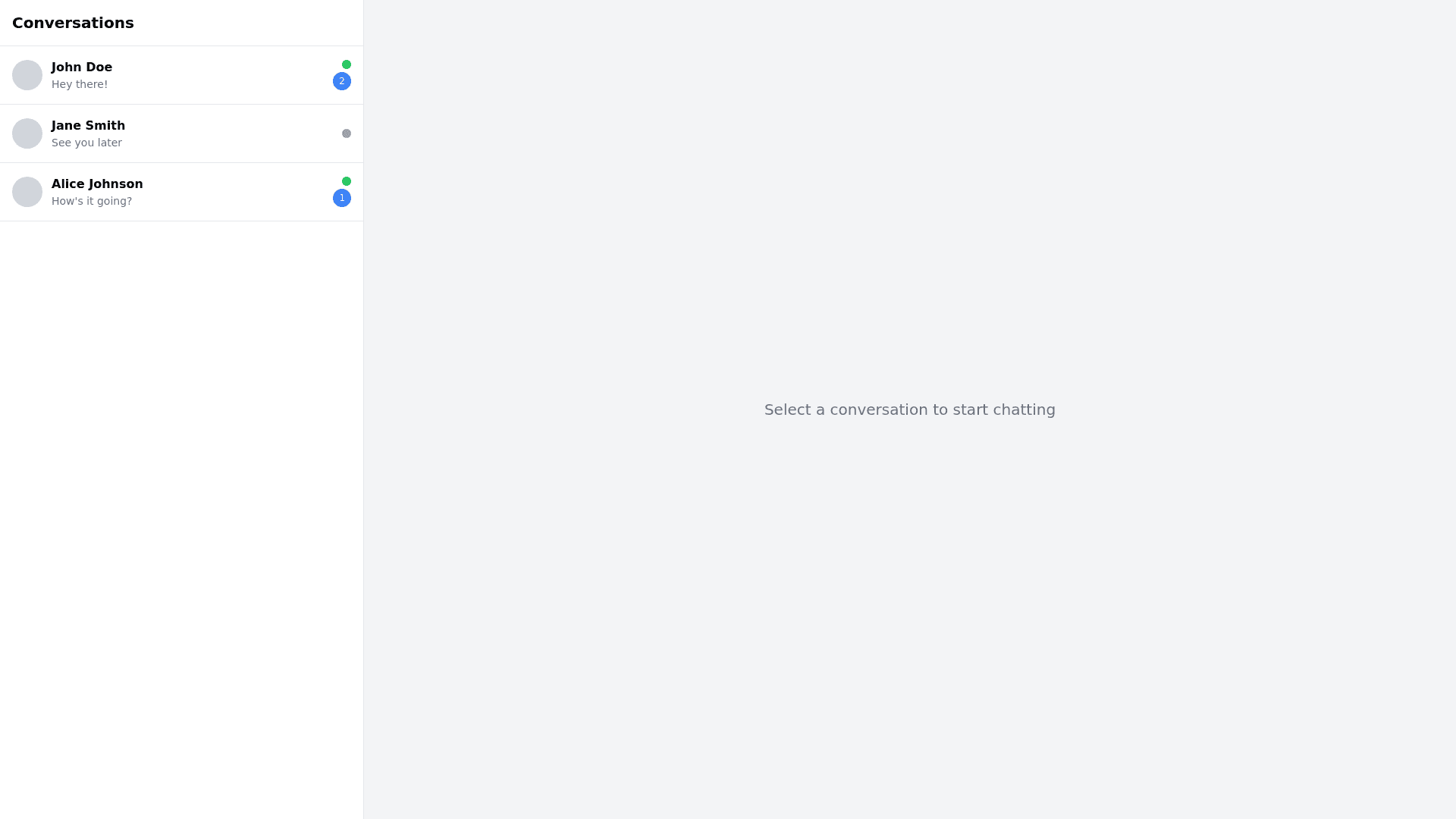This screenshot has width=1456, height=819.
Task: Click John Doe's avatar circle
Action: 27,75
